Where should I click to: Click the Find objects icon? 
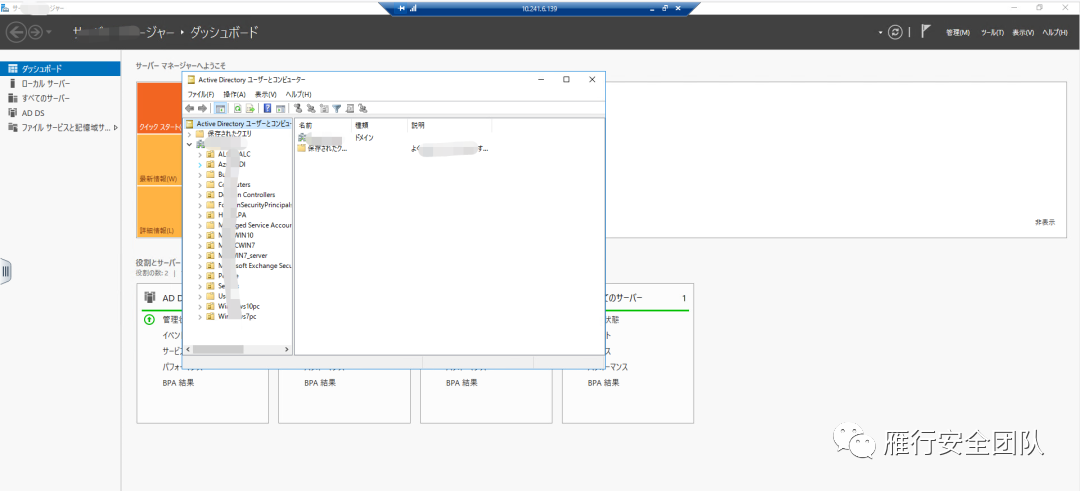(x=350, y=108)
